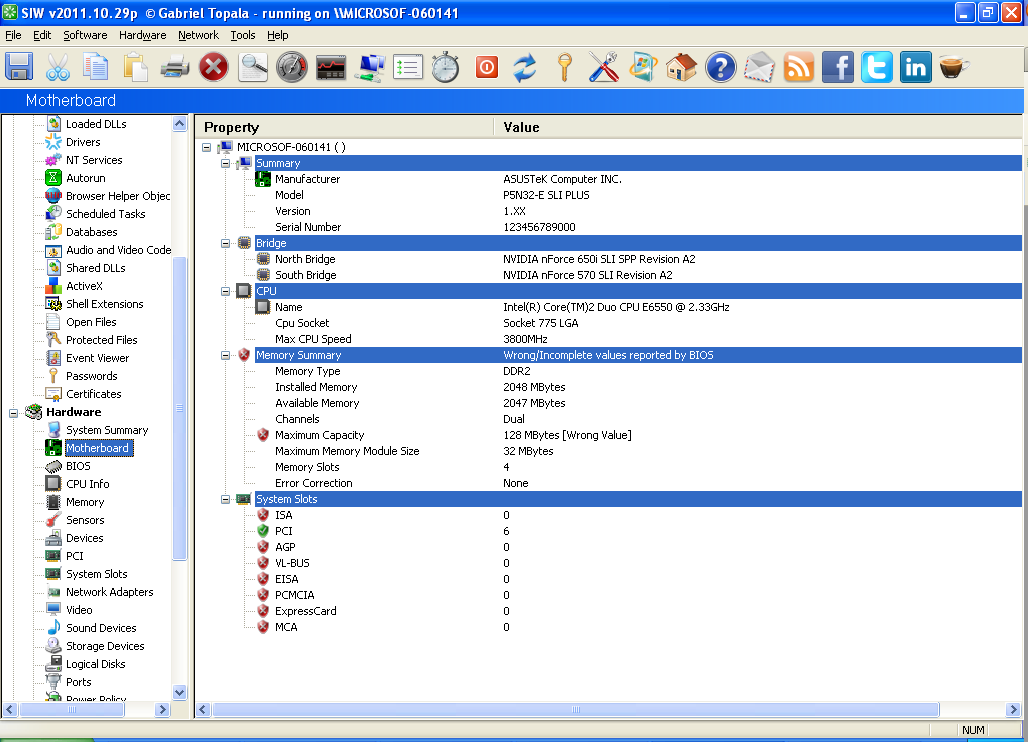
Task: Open the Edit menu
Action: [x=42, y=35]
